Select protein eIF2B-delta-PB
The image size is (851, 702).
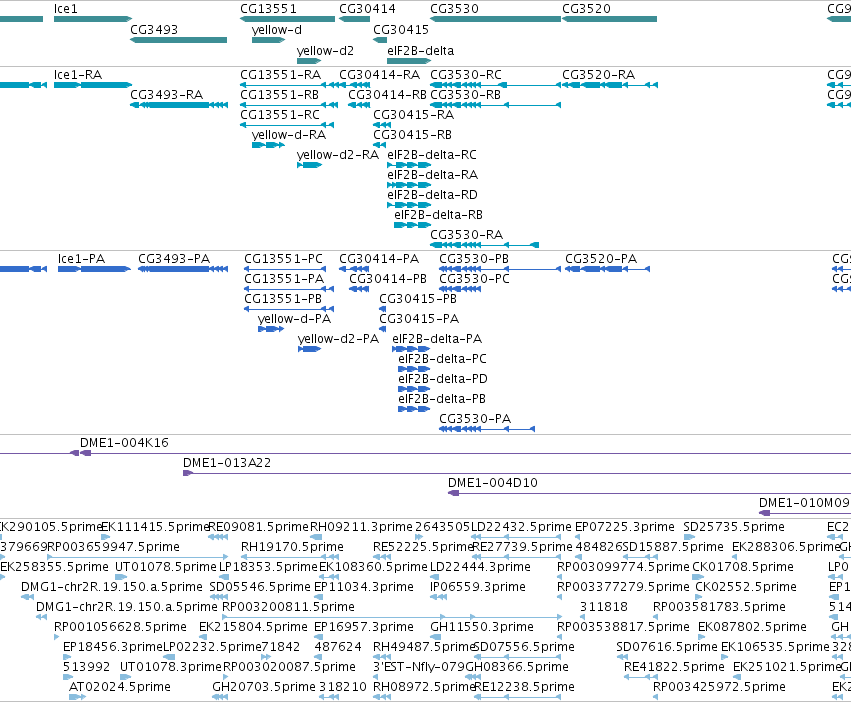coord(442,400)
